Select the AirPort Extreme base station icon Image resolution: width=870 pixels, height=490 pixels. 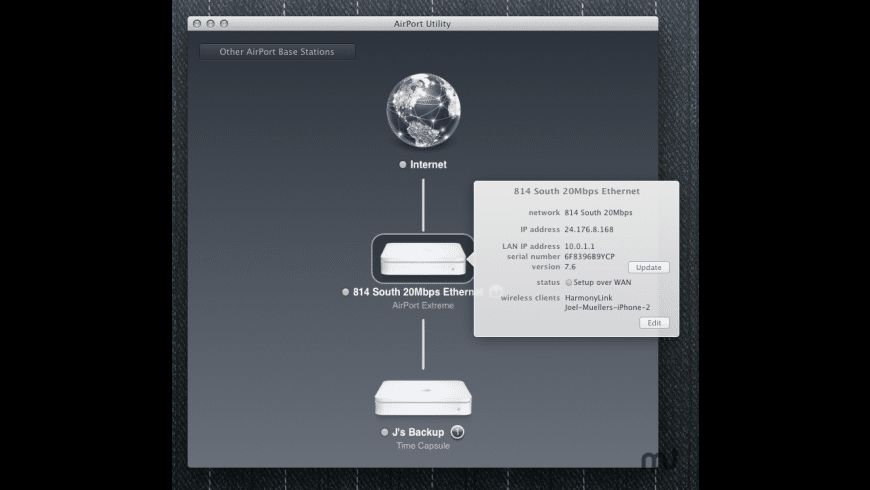(423, 259)
